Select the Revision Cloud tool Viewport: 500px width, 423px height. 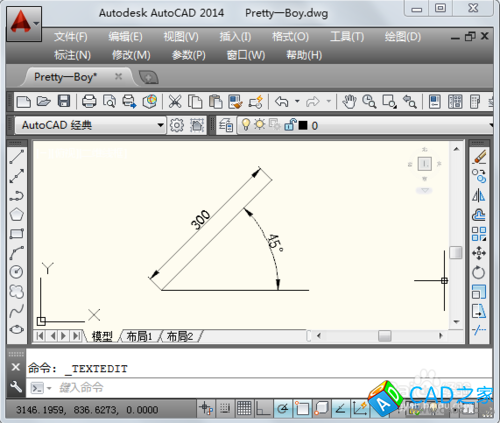pos(16,291)
